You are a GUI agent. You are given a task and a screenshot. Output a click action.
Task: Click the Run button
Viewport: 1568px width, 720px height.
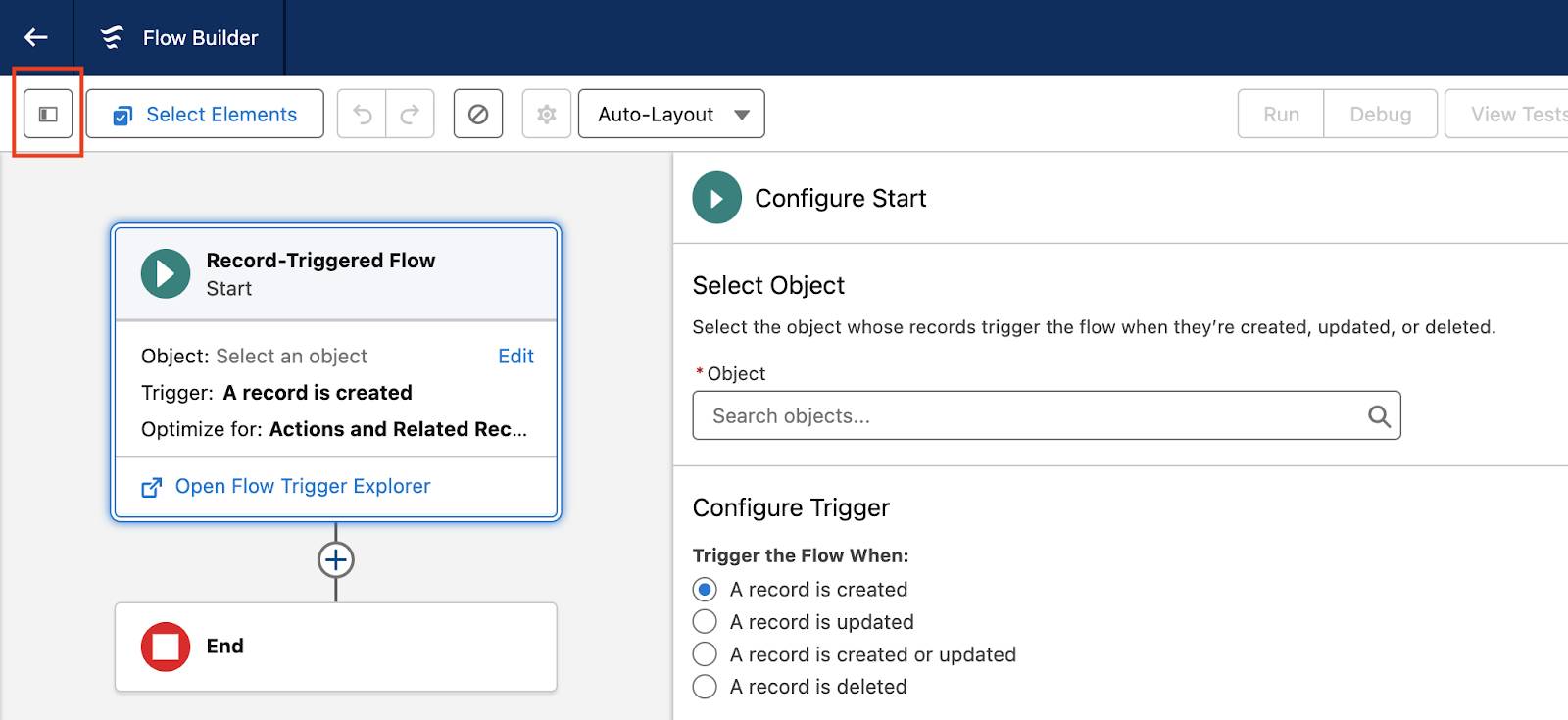click(1281, 115)
